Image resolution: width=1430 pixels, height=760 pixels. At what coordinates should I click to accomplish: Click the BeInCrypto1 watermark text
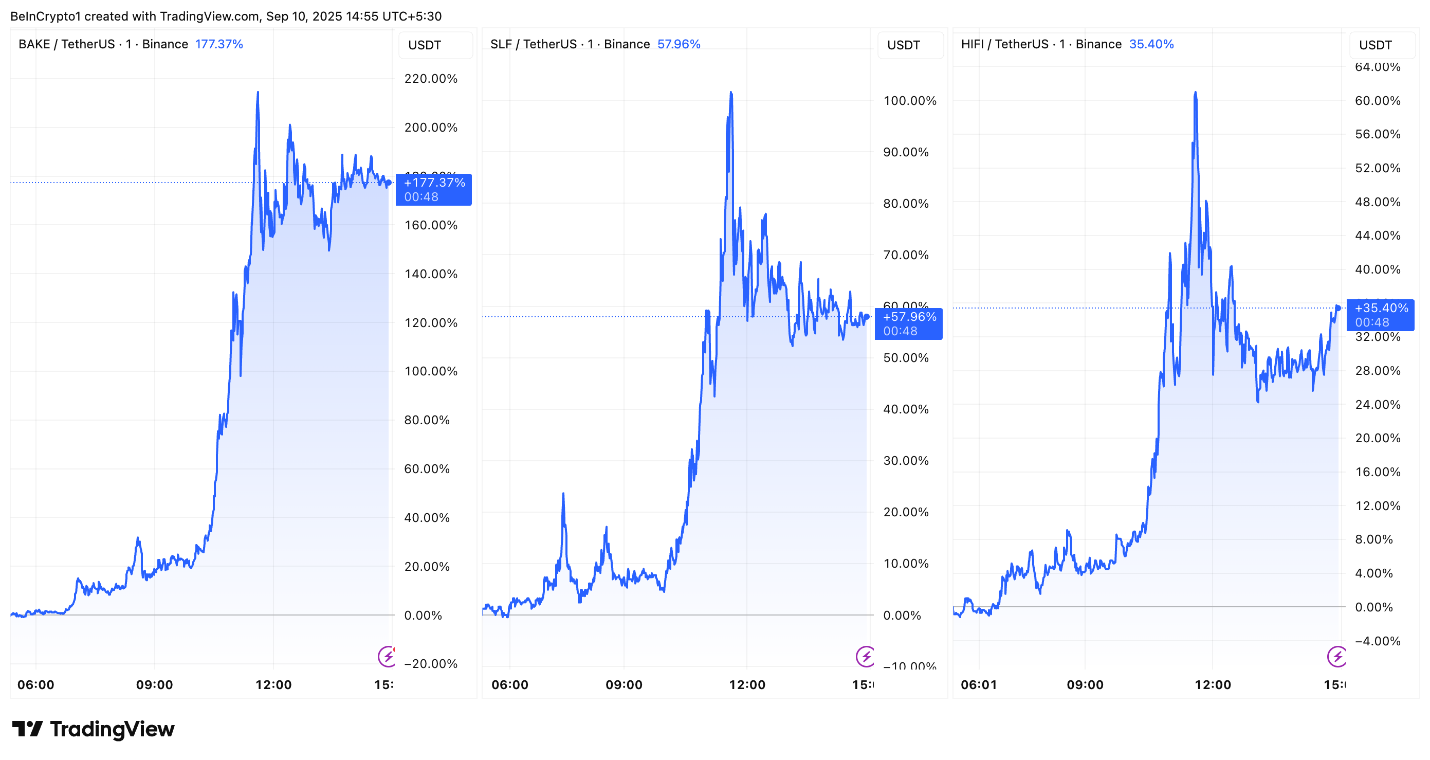coord(45,16)
